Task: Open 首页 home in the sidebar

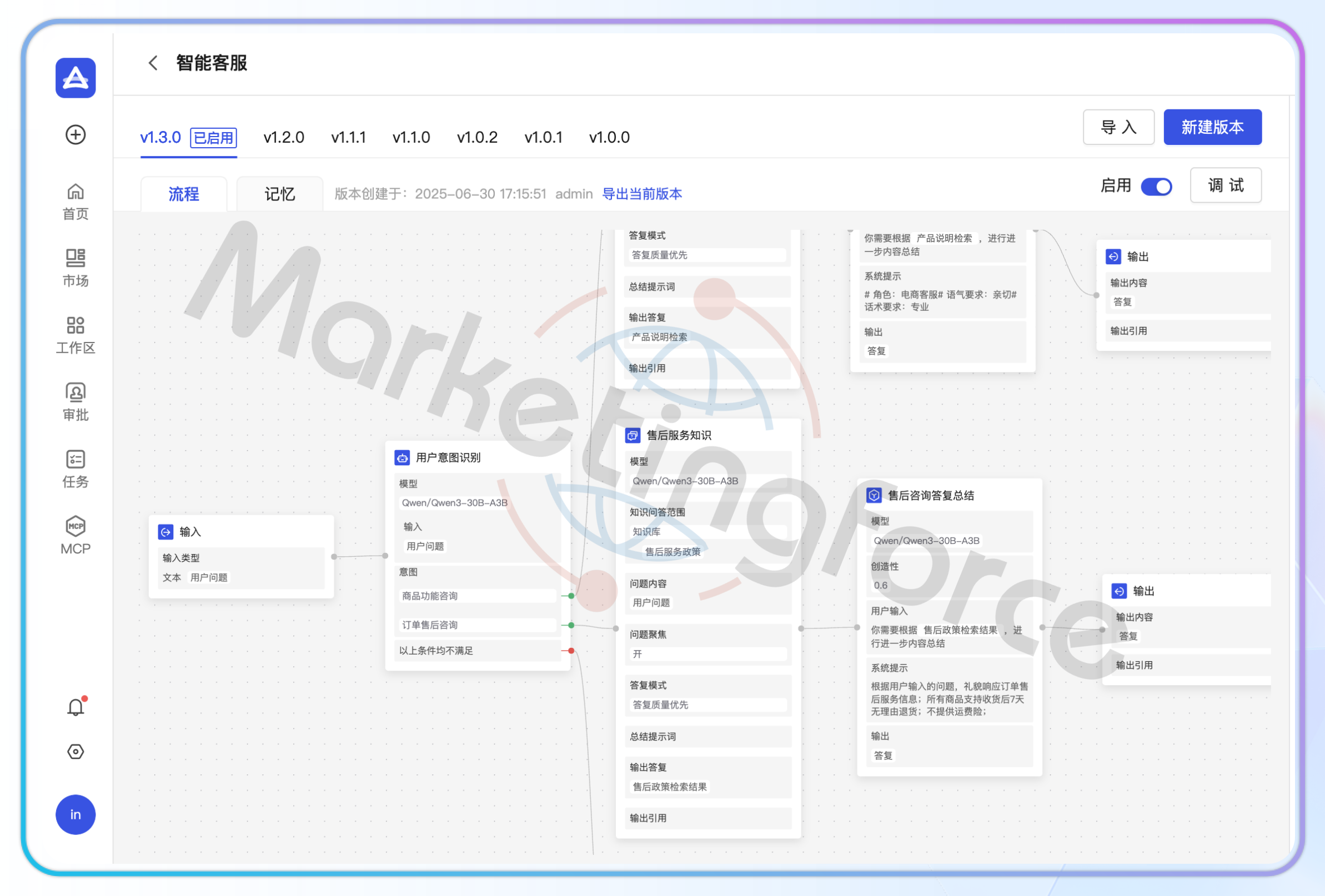Action: point(76,202)
